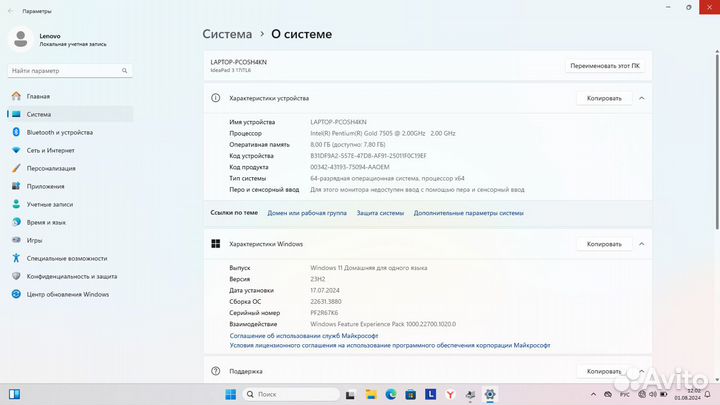Copy Windows specs with Копировать button
This screenshot has height=405, width=720.
604,244
